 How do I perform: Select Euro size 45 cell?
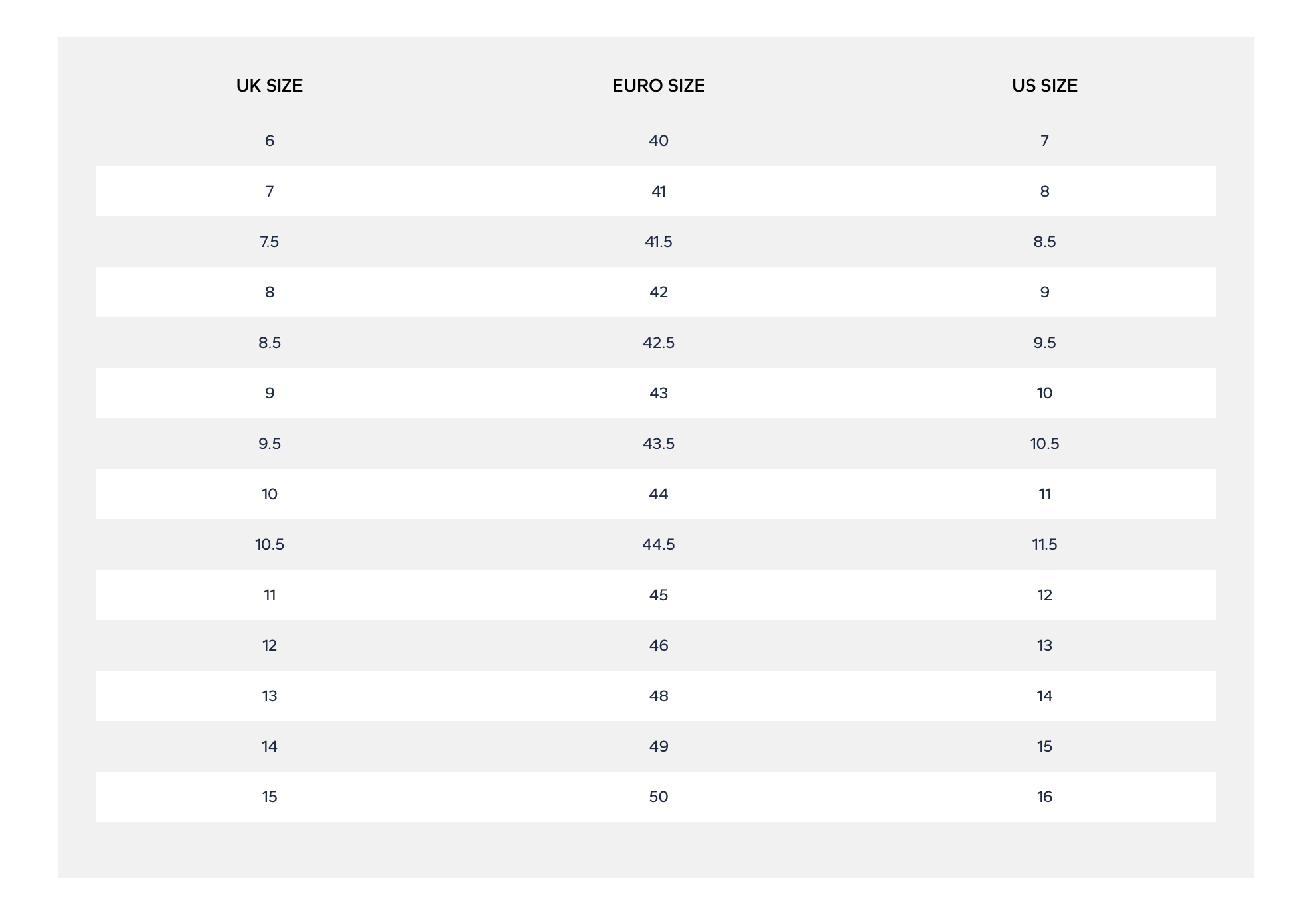(x=658, y=595)
